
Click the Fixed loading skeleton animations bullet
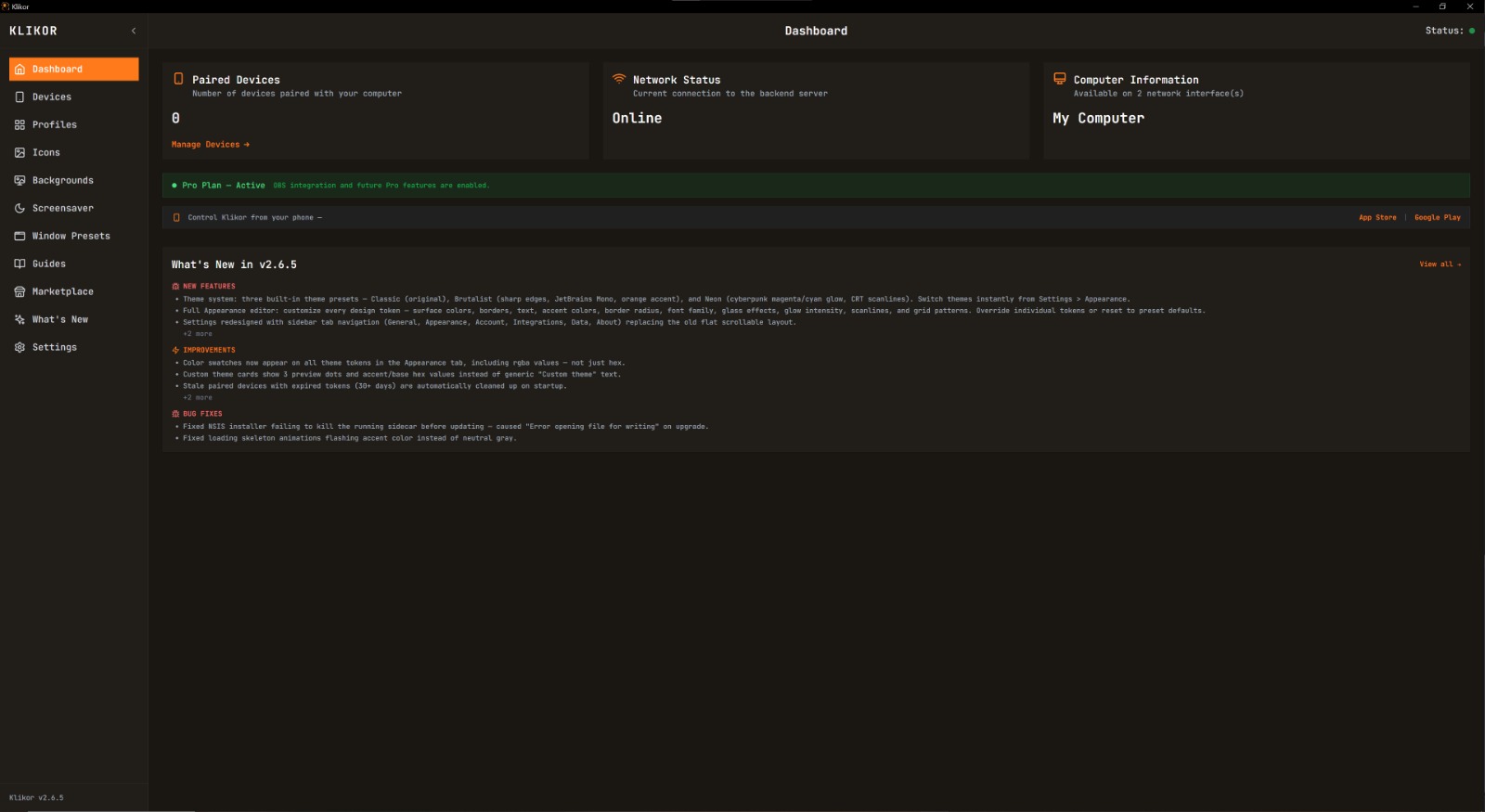(349, 438)
